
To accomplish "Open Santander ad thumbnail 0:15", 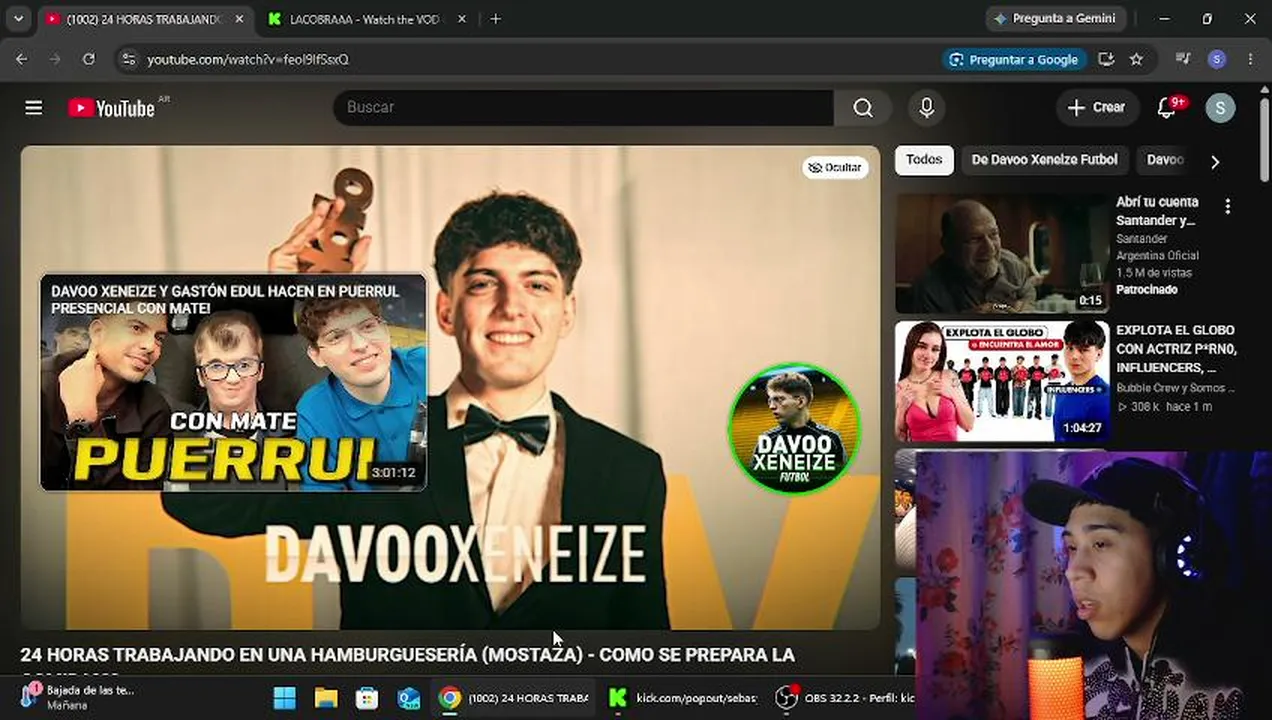I will [1002, 254].
